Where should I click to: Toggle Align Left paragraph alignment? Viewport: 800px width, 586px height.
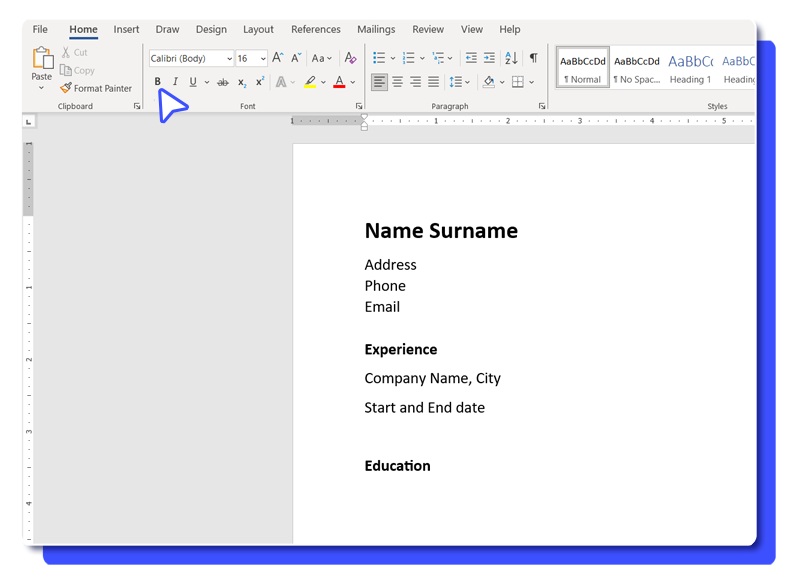click(x=379, y=82)
